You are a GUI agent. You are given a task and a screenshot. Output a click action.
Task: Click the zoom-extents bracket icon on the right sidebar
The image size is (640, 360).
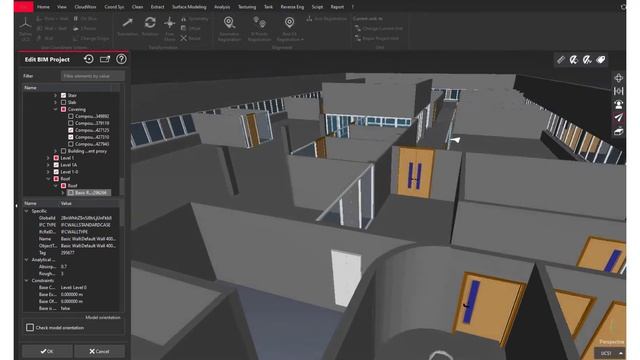tap(619, 91)
